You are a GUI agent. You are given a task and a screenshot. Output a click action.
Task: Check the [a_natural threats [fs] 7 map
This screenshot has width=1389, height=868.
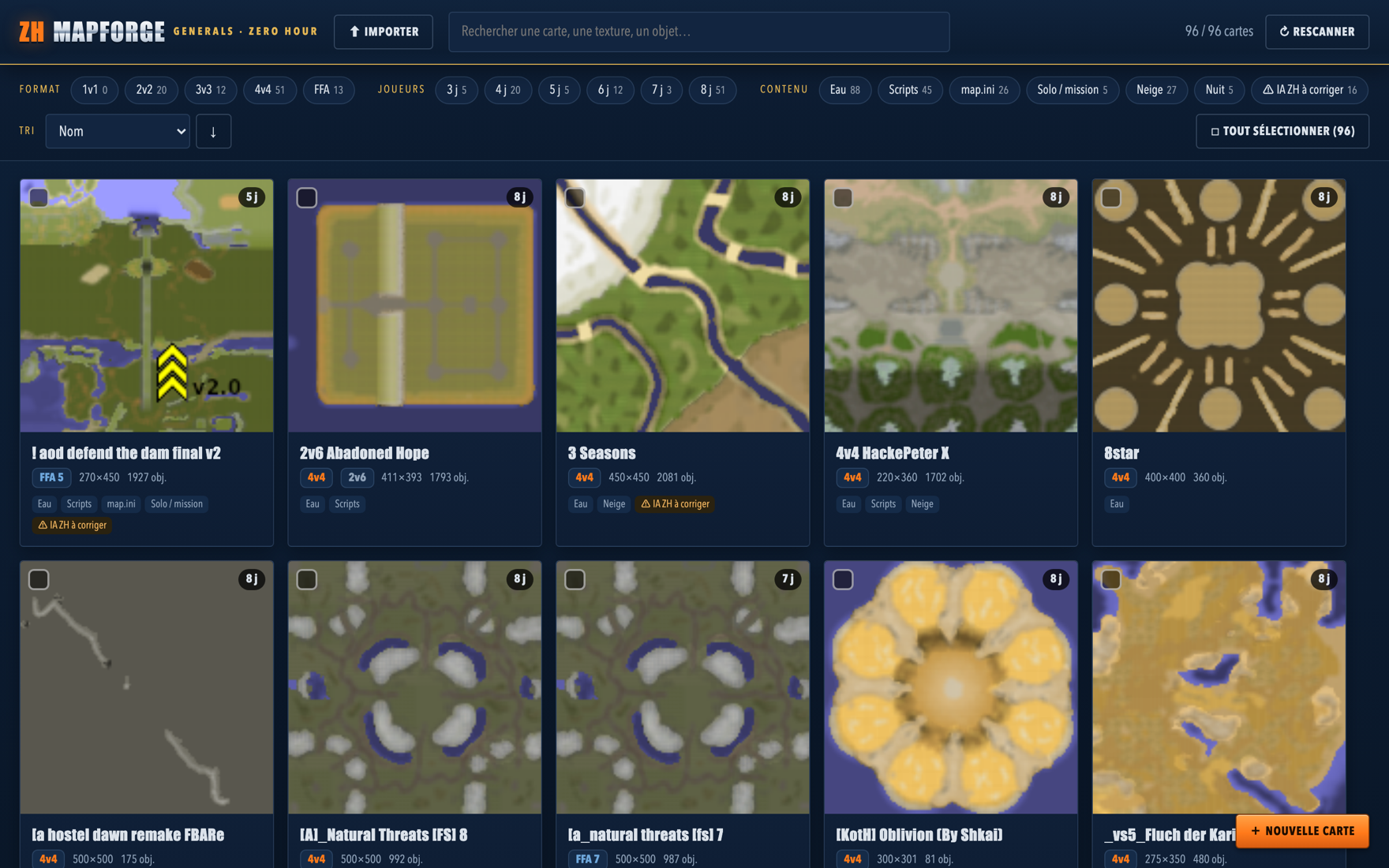click(x=575, y=579)
